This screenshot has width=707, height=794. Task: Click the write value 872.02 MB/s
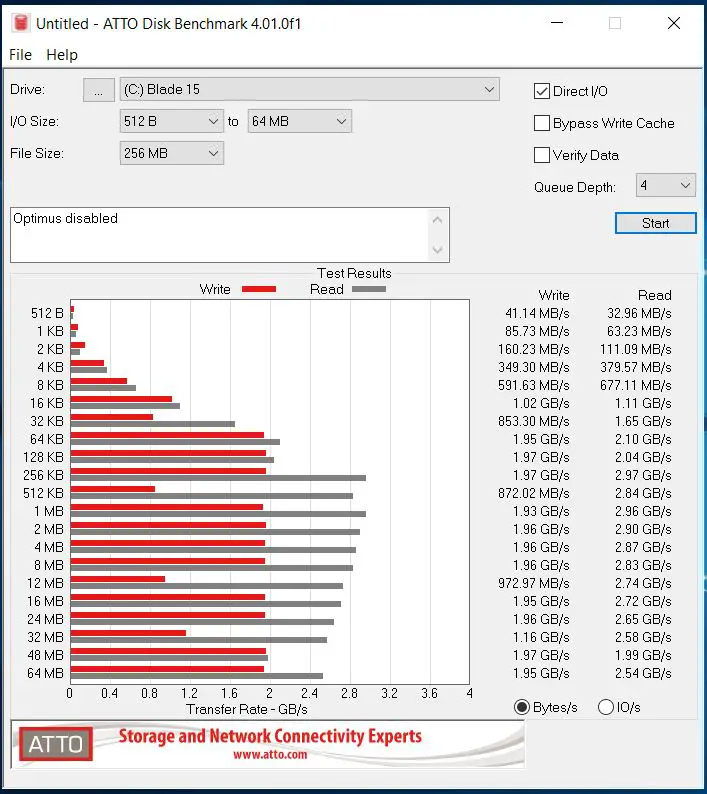tap(534, 493)
